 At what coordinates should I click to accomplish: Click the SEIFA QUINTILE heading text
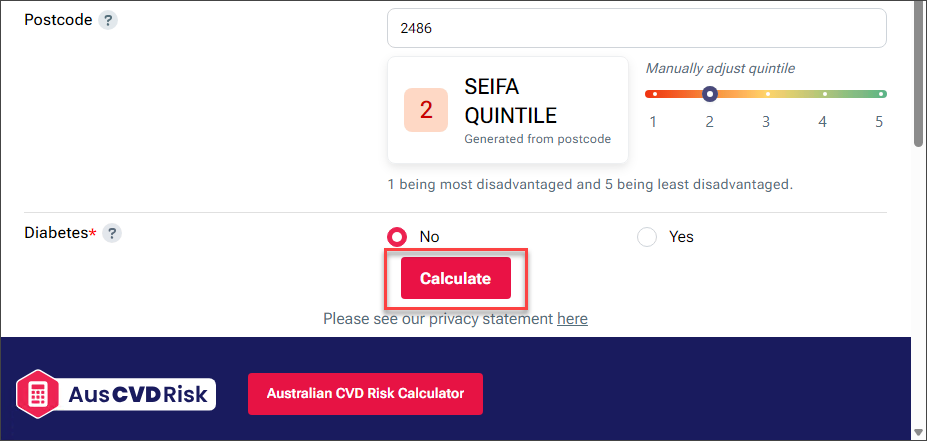[x=510, y=102]
